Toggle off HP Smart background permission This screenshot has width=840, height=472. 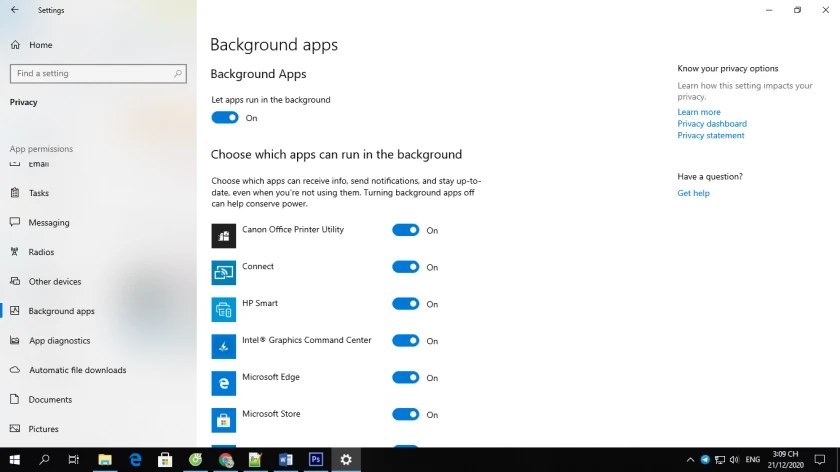tap(406, 304)
